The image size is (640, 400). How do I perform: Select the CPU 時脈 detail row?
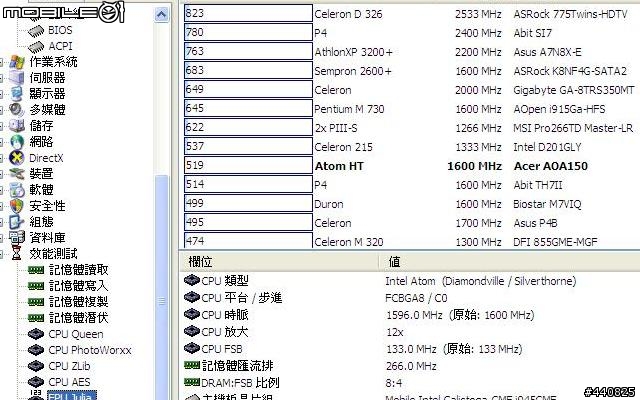pyautogui.click(x=410, y=315)
